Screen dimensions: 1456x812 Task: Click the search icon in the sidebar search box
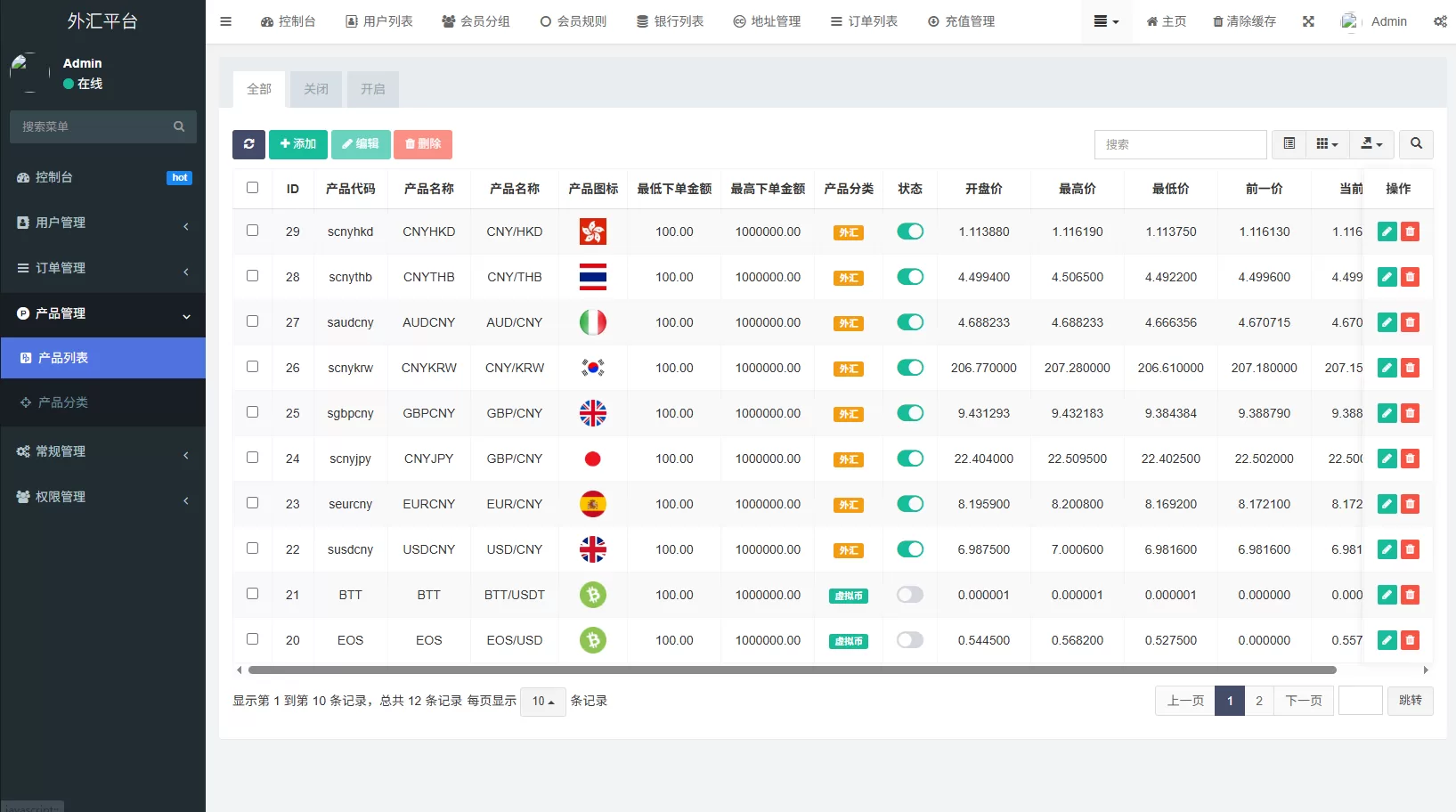point(179,126)
